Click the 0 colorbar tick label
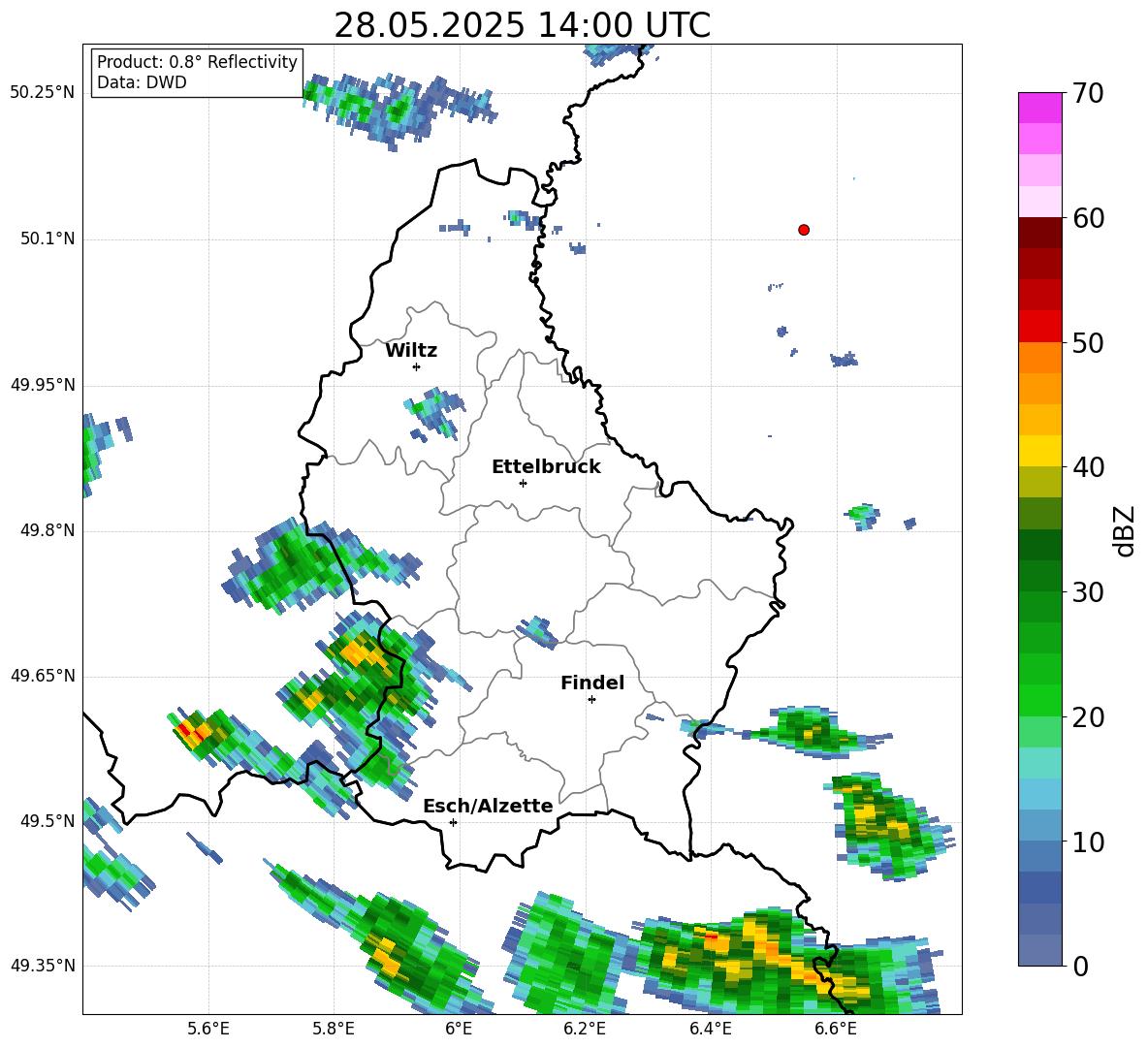Viewport: 1148px width, 1048px height. (1079, 966)
